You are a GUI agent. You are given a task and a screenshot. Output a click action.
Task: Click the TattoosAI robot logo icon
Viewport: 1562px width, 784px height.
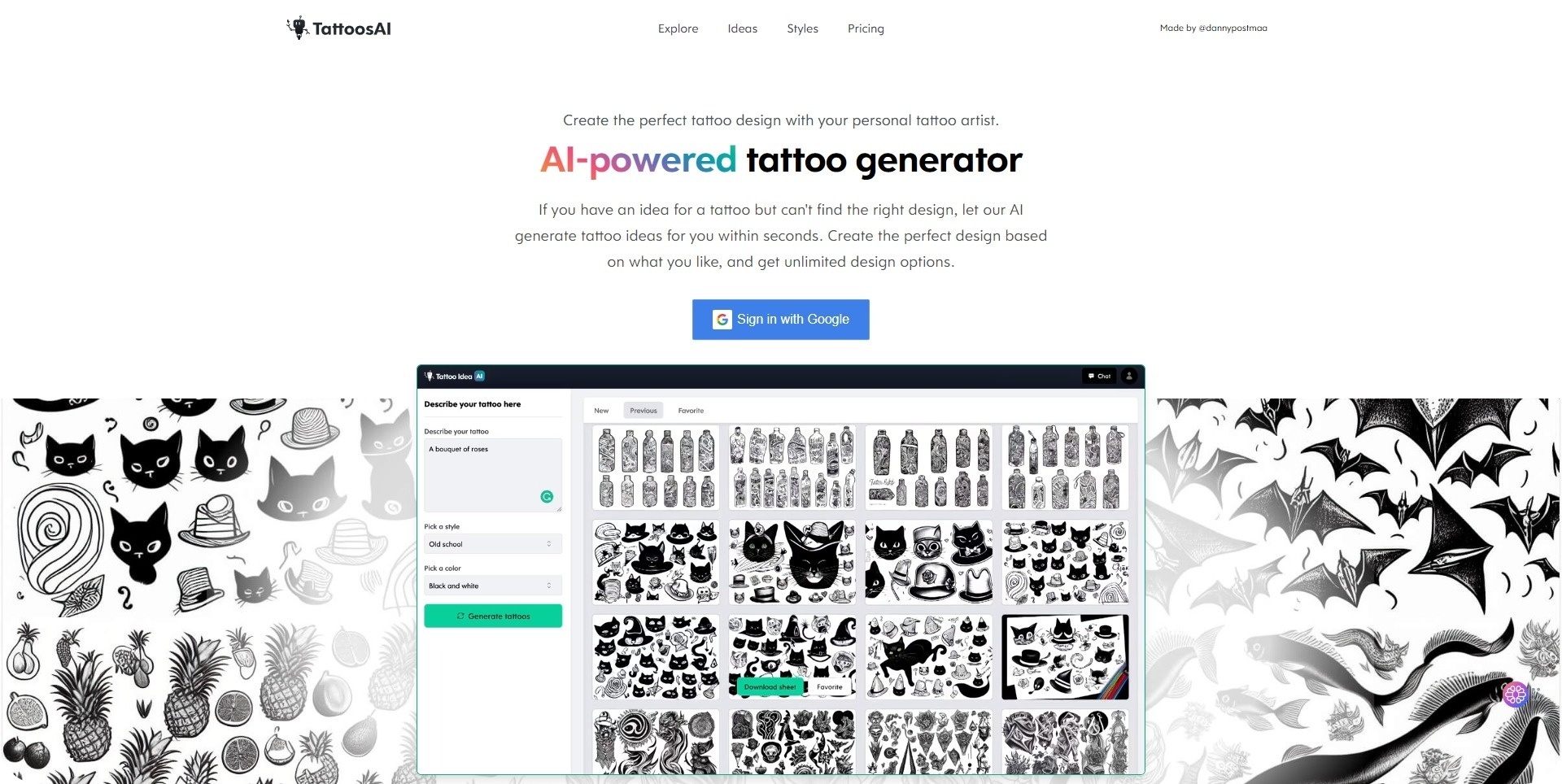(298, 28)
